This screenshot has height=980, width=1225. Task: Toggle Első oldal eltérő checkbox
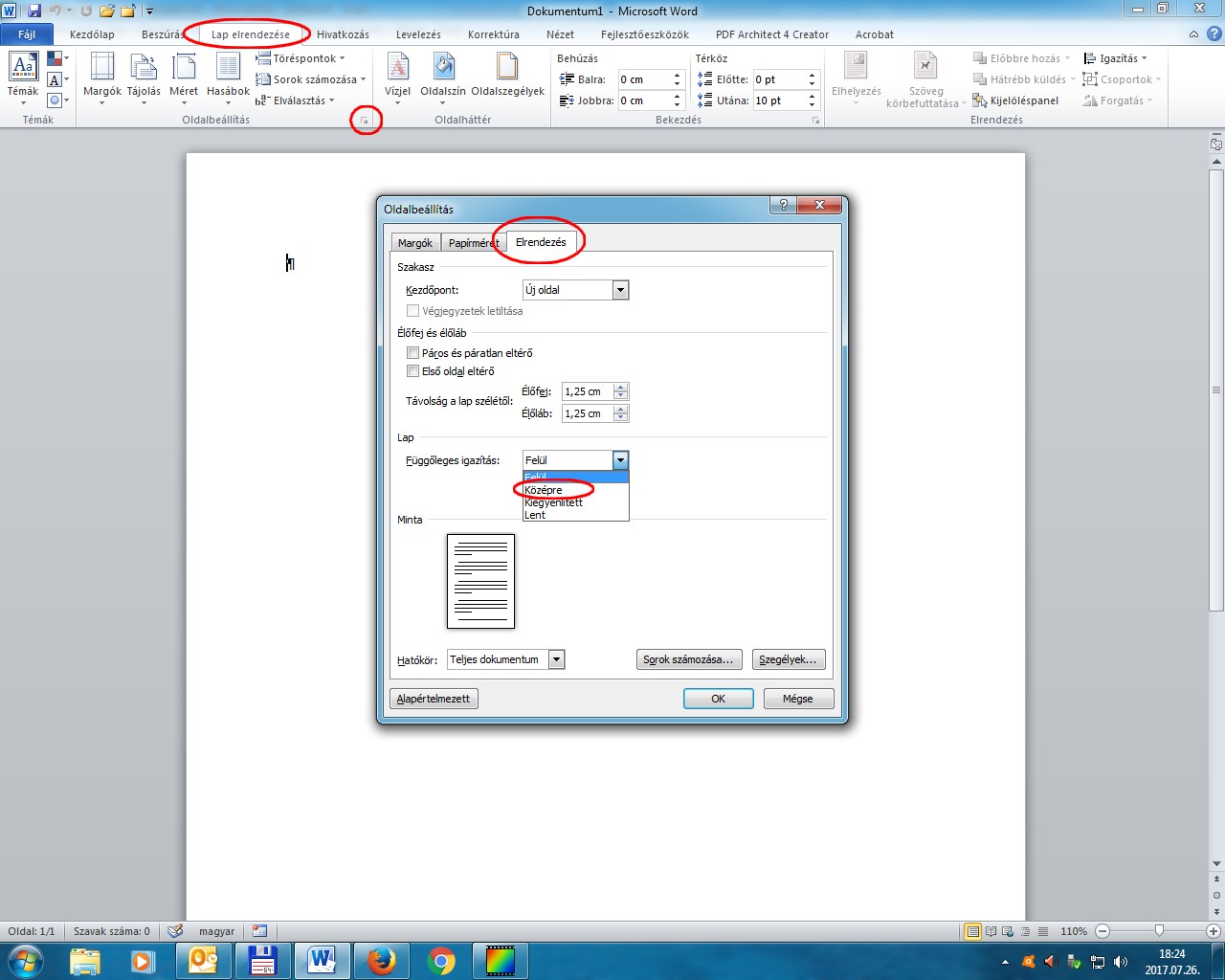[413, 371]
